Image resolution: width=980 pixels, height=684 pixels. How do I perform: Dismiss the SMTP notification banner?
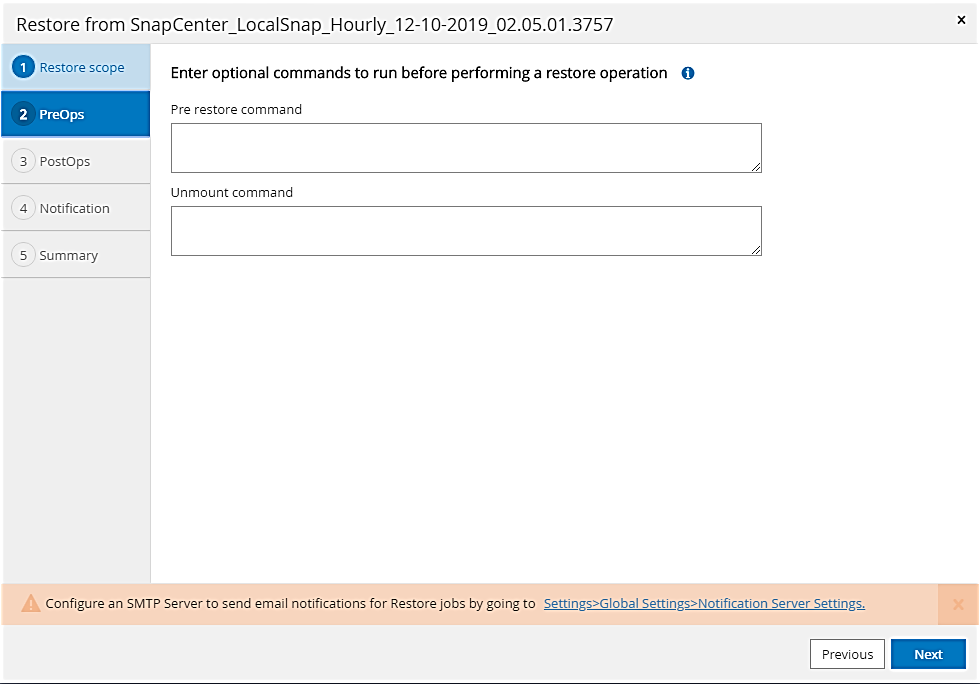click(x=958, y=604)
